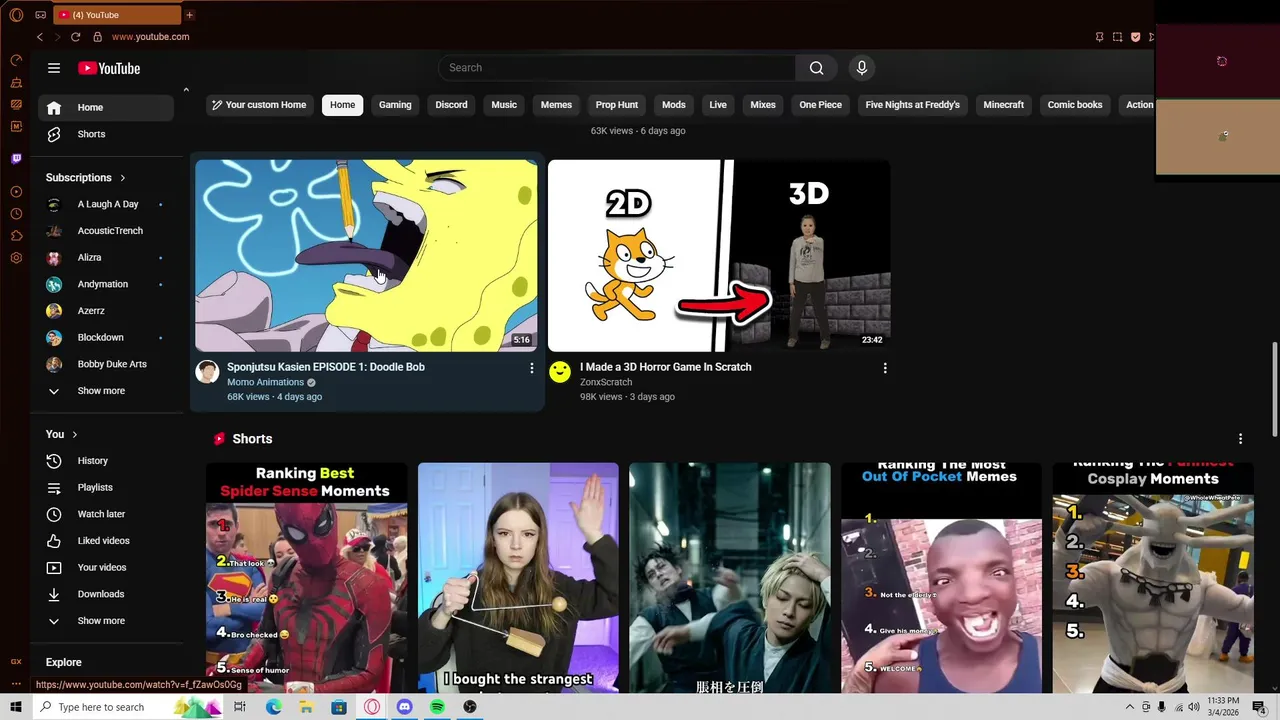This screenshot has height=720, width=1280.
Task: Open Microsoft Edge from the taskbar
Action: pos(273,707)
